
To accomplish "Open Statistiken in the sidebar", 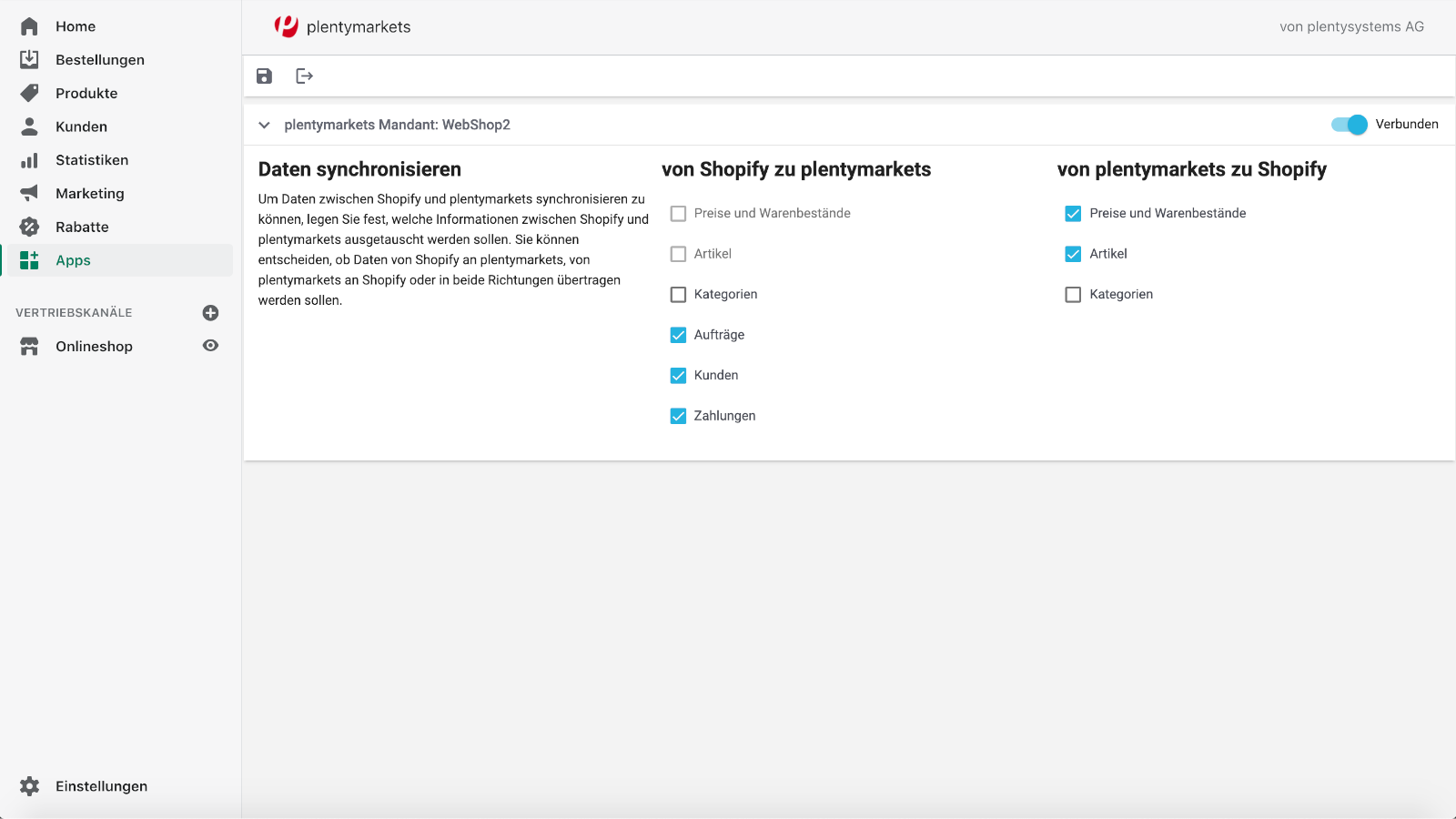I will pos(92,160).
